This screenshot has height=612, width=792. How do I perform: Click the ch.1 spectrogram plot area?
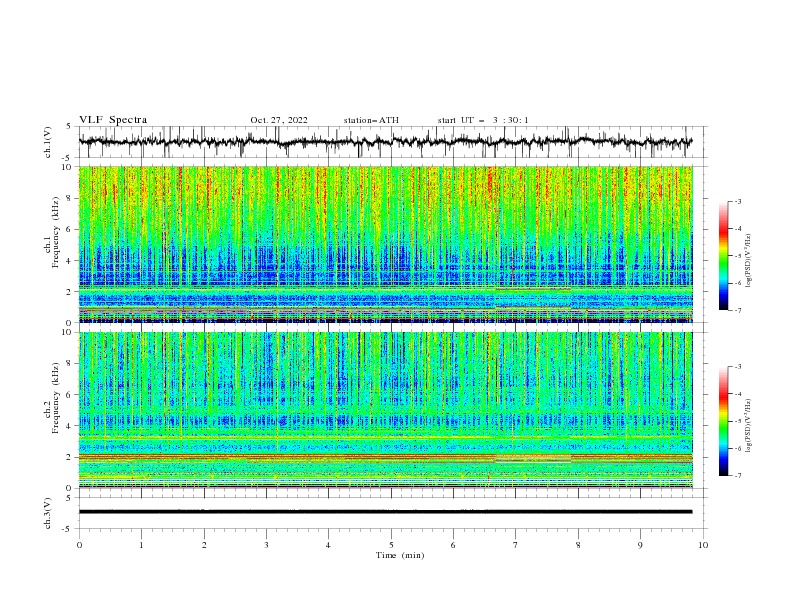click(385, 244)
